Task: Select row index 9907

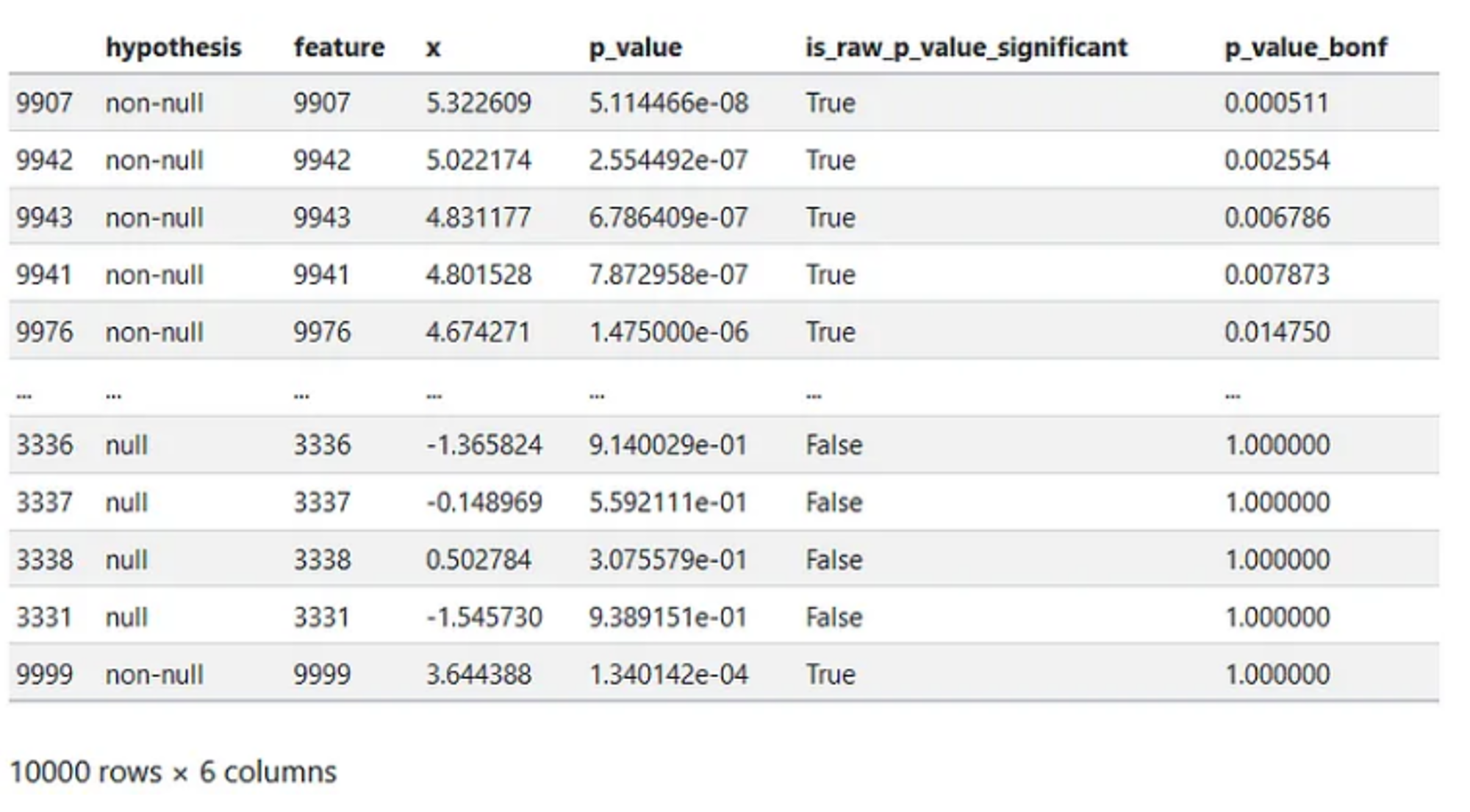Action: 44,103
